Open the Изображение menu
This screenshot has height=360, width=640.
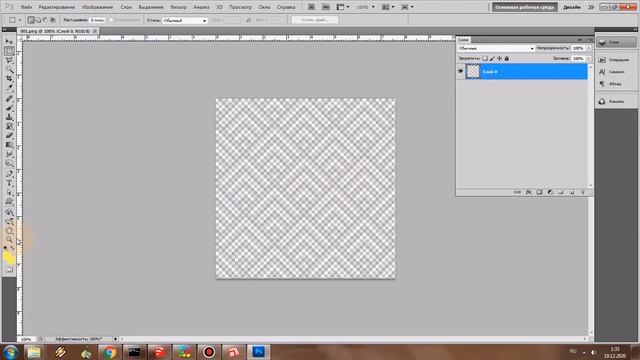point(98,7)
